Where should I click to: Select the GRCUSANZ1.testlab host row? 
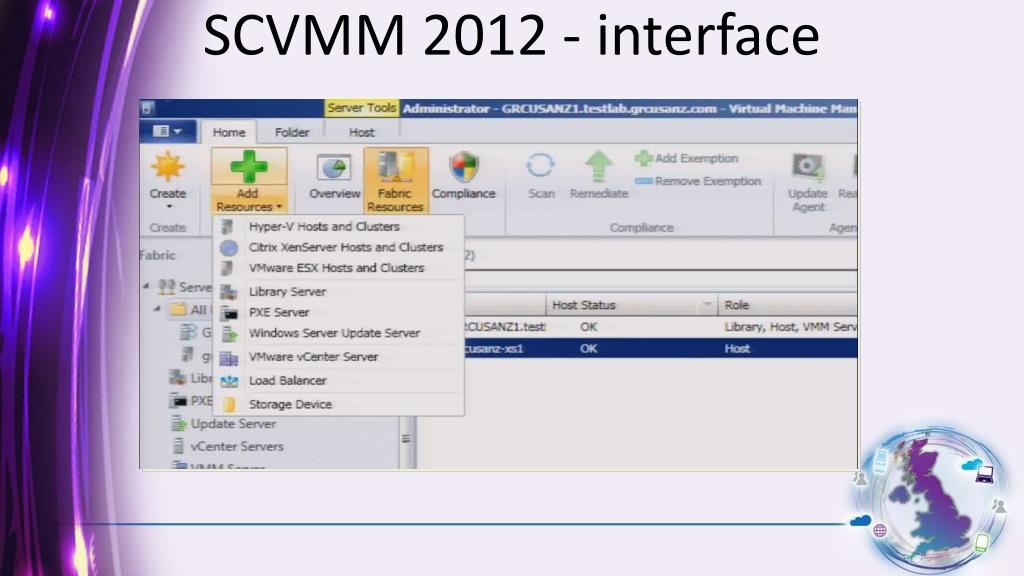point(660,327)
